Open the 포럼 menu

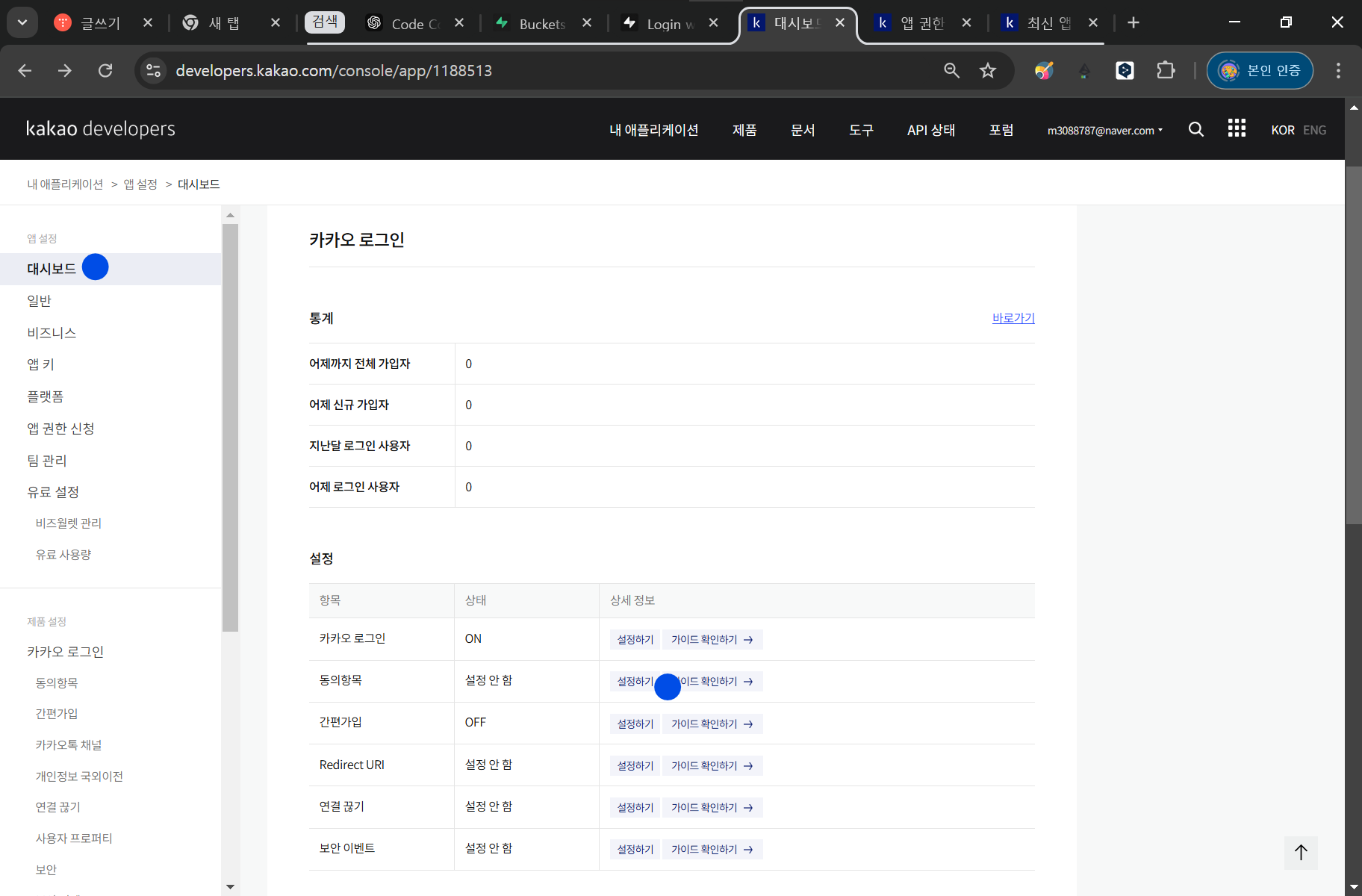point(1001,130)
